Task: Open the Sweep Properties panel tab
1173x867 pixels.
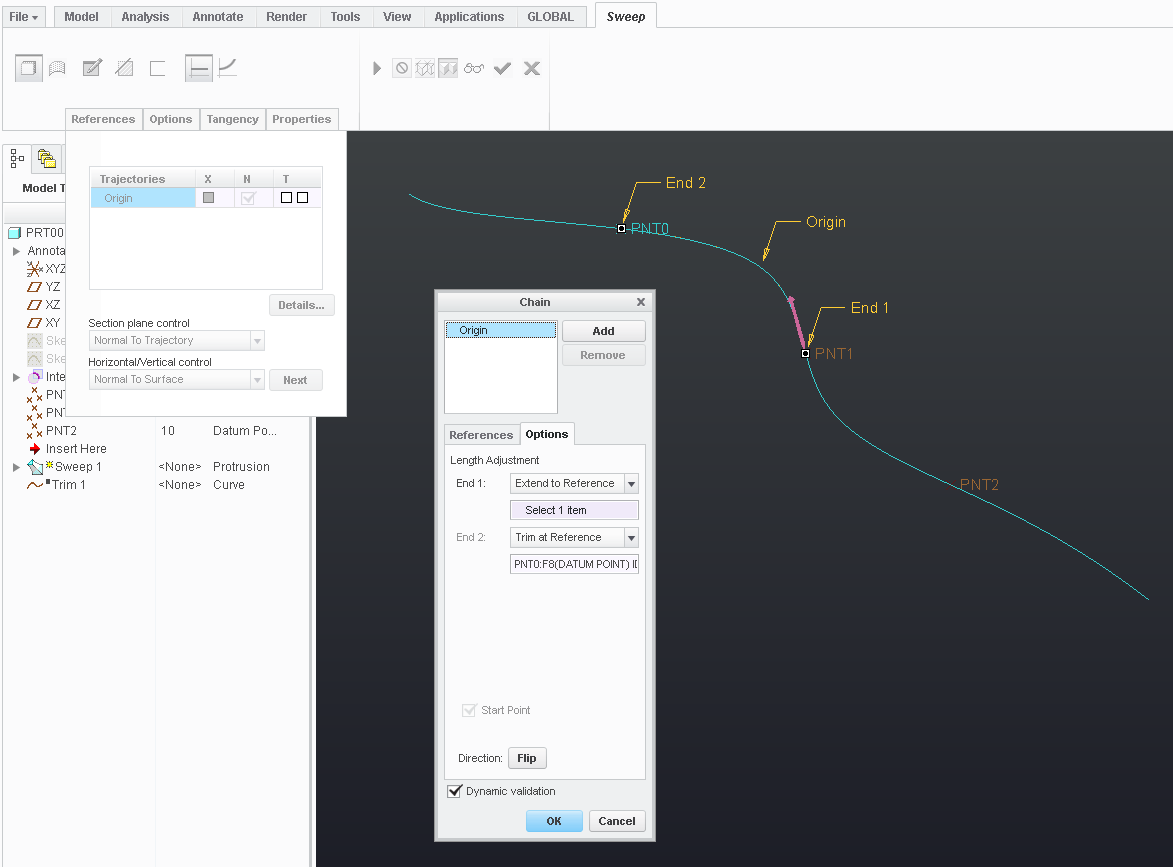Action: 301,119
